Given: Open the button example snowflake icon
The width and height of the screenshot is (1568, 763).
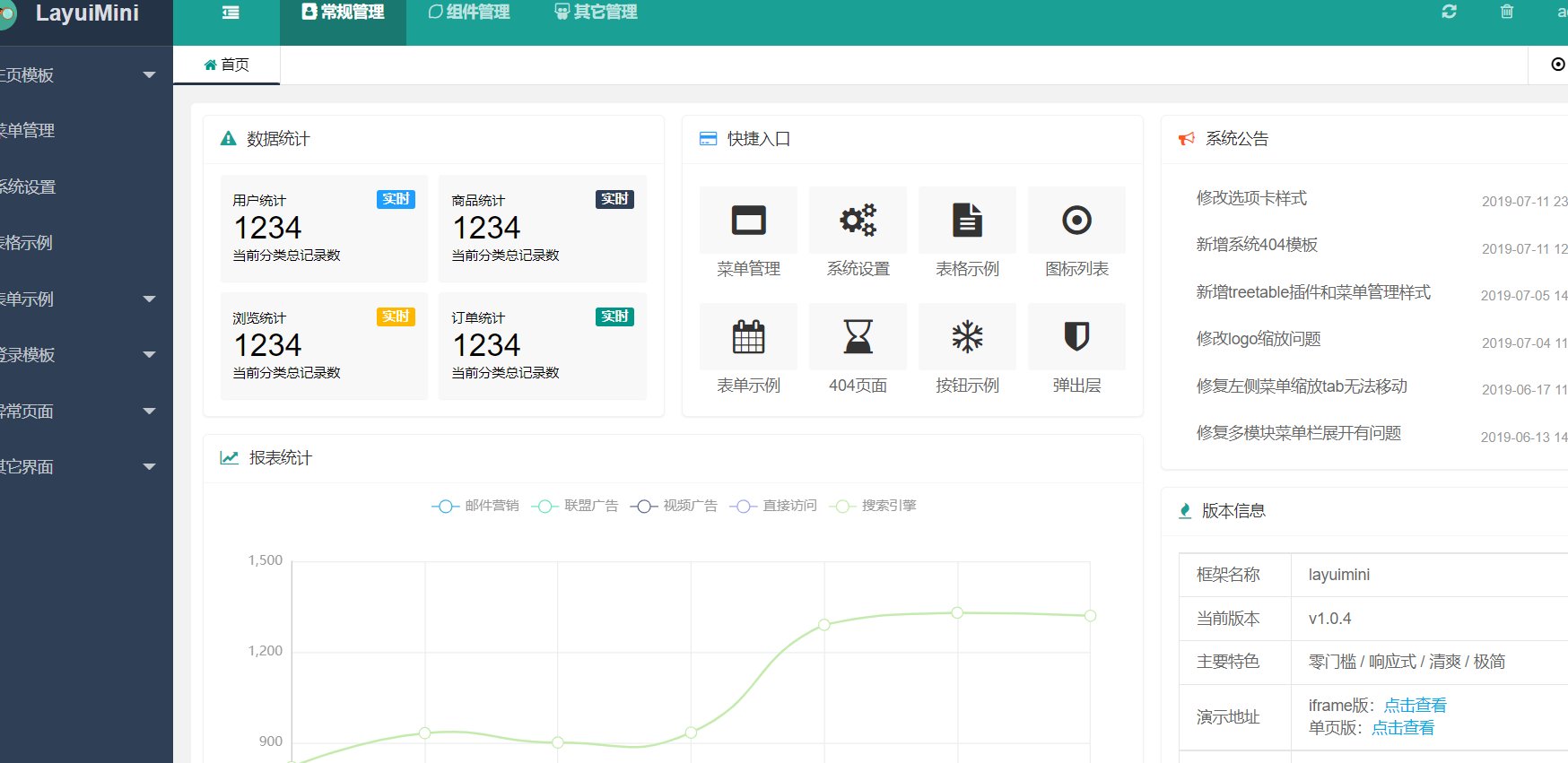Looking at the screenshot, I should (x=967, y=337).
